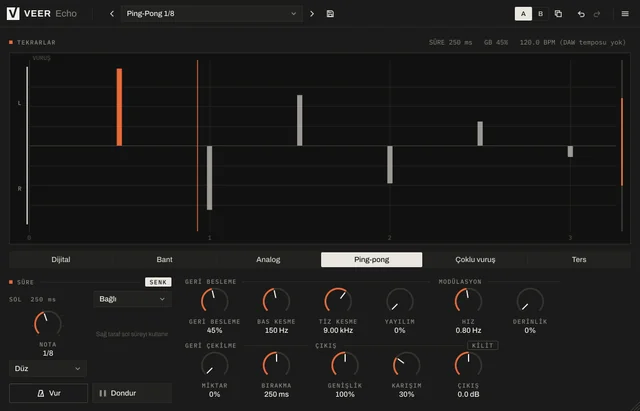Click the Vur tap tempo button
Viewport: 640px width, 411px height.
pos(49,393)
